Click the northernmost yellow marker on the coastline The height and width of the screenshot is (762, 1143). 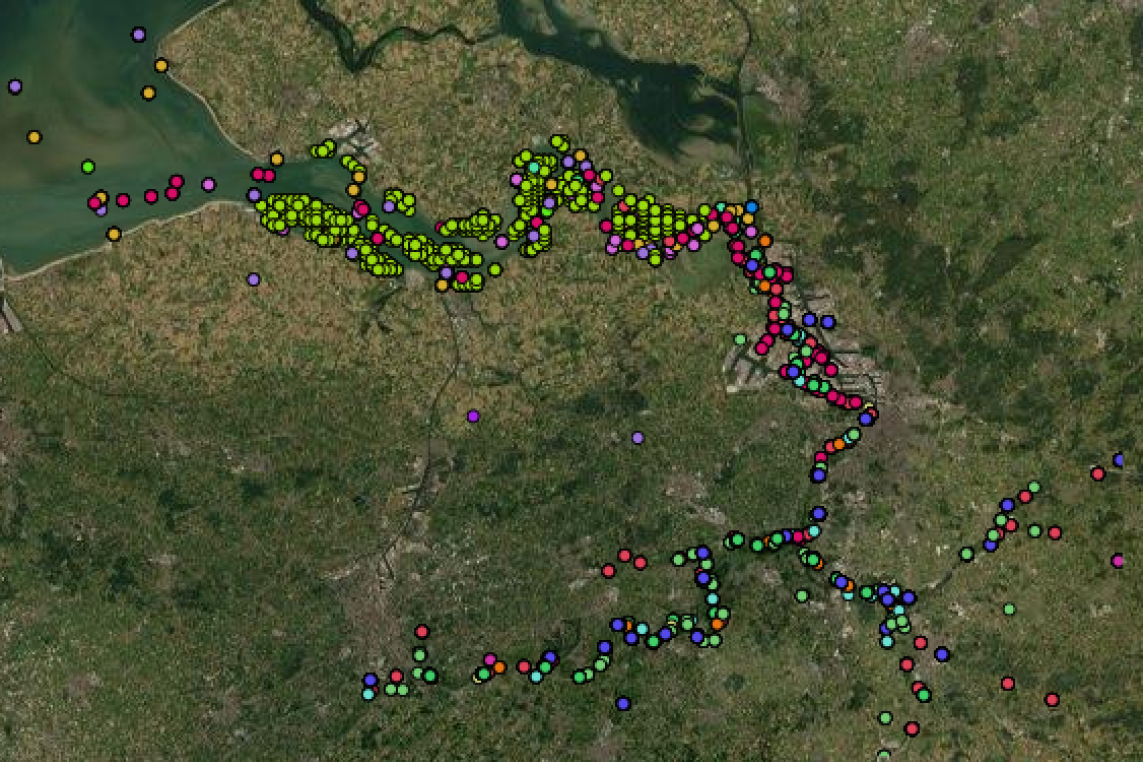[x=161, y=65]
